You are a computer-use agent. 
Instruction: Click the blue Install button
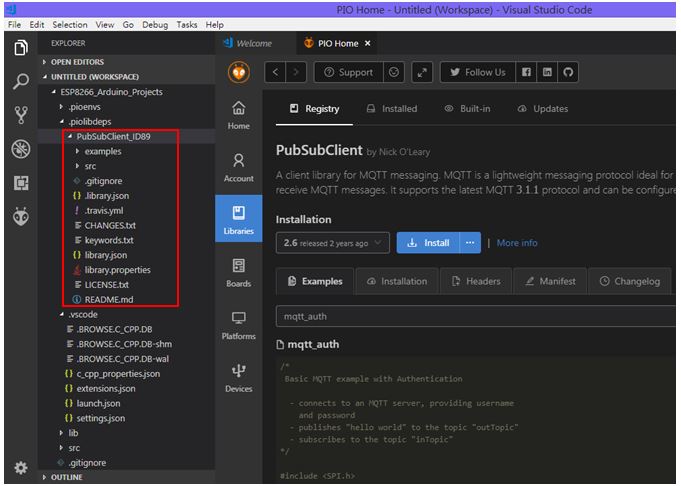point(428,243)
